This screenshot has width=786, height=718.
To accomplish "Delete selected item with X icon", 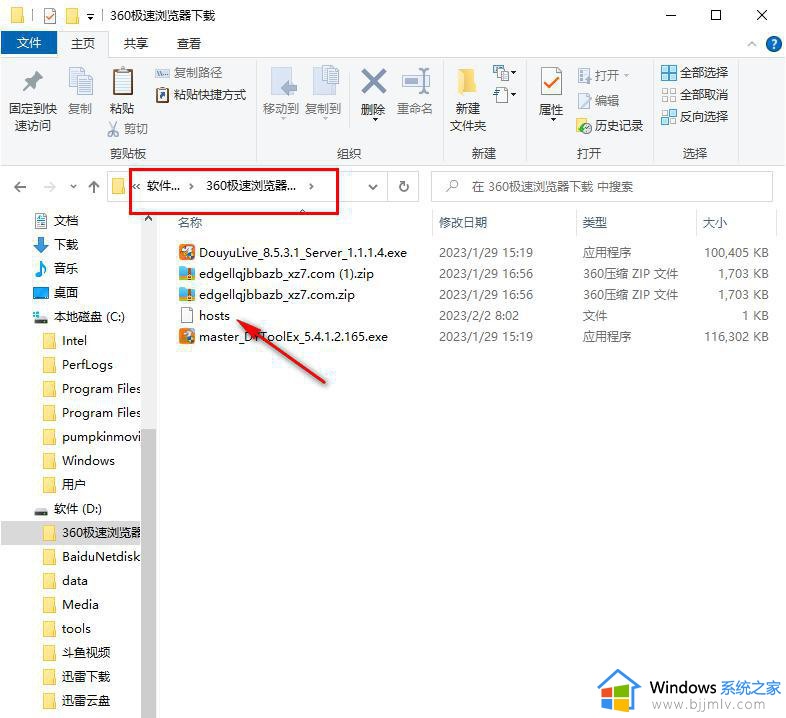I will click(x=373, y=92).
